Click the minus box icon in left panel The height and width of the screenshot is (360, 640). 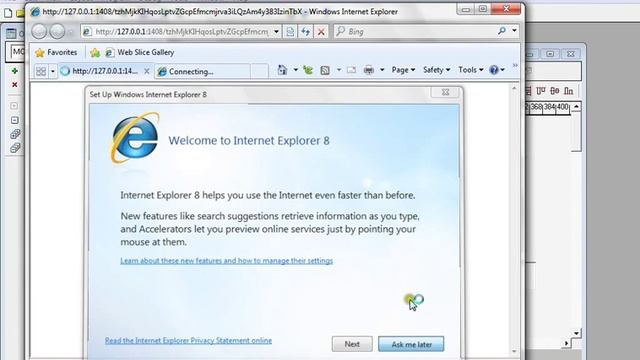click(x=14, y=120)
